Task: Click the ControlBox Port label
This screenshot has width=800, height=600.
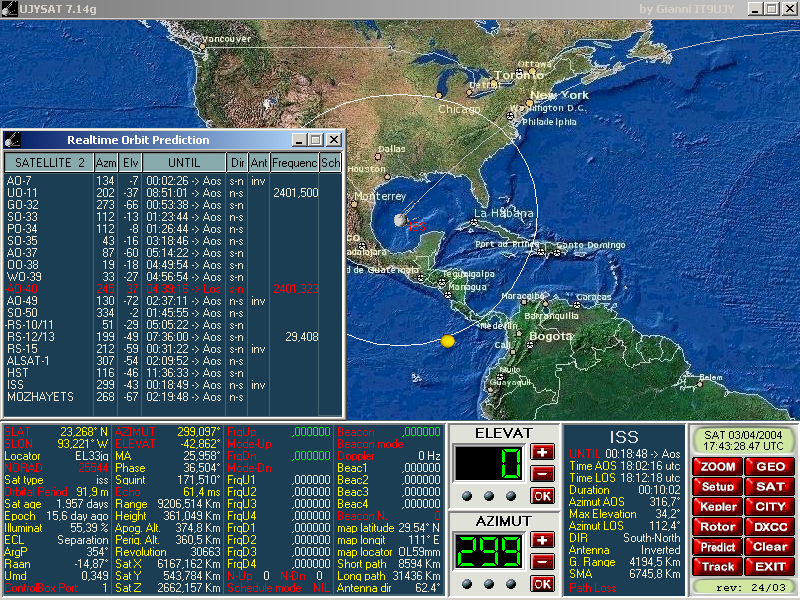Action: [x=41, y=588]
